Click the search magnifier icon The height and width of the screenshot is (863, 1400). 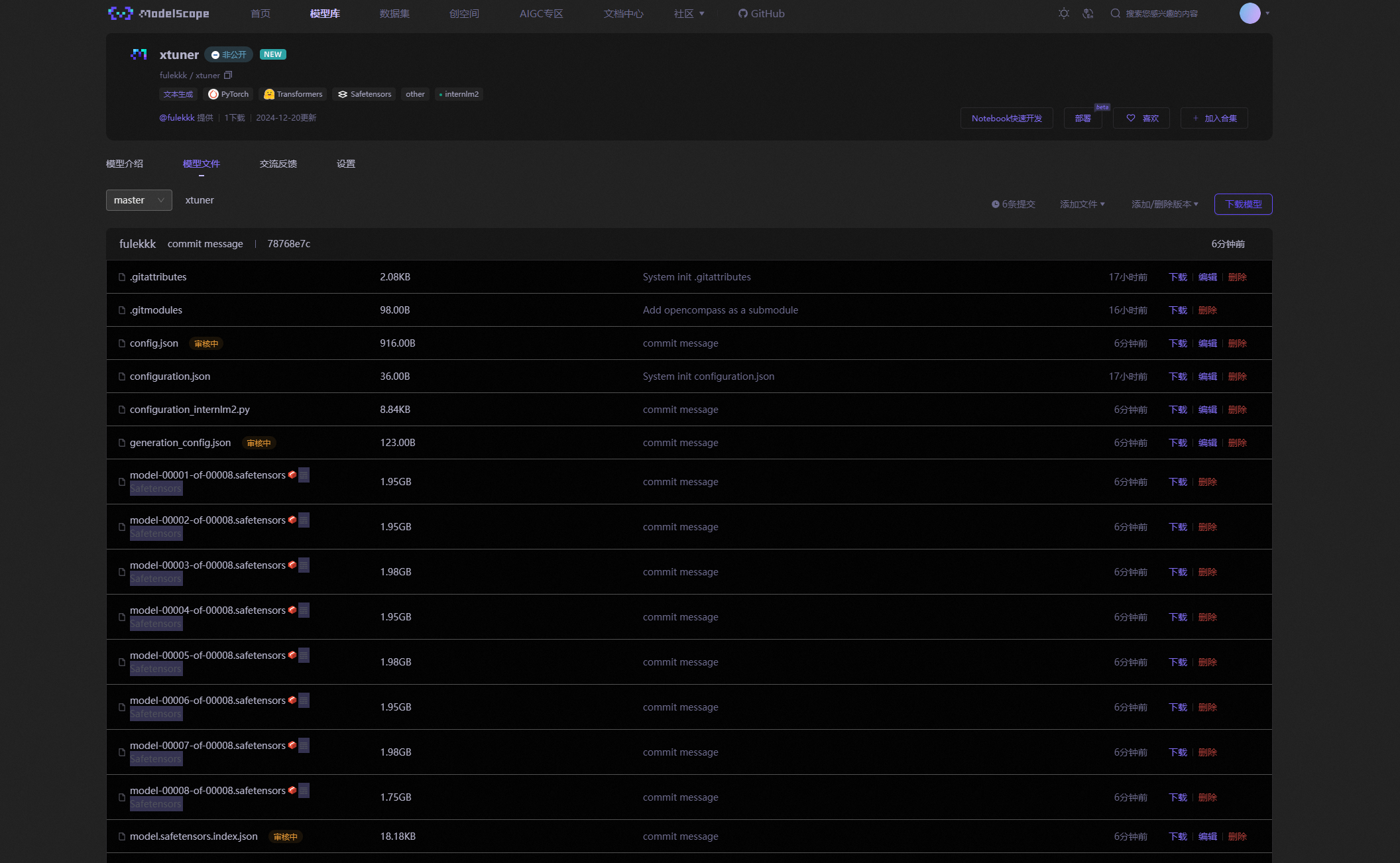pyautogui.click(x=1116, y=13)
